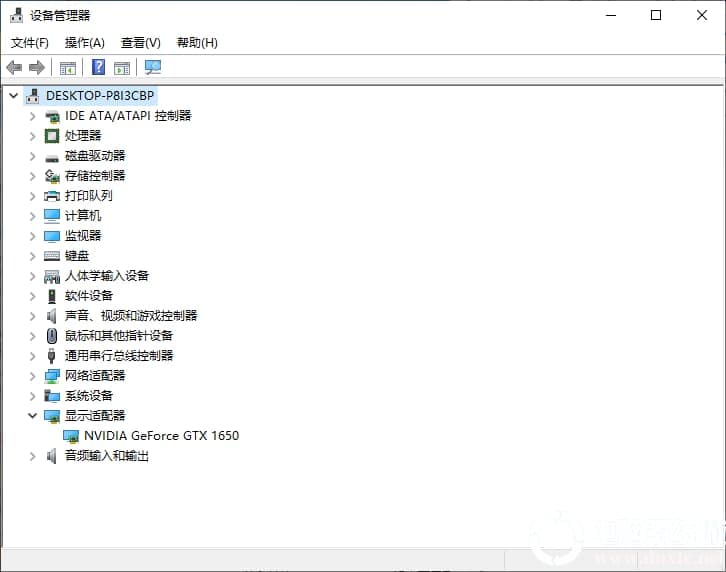Toggle the console tree pane toolbar icon
Screen dimensions: 726x572
68,68
